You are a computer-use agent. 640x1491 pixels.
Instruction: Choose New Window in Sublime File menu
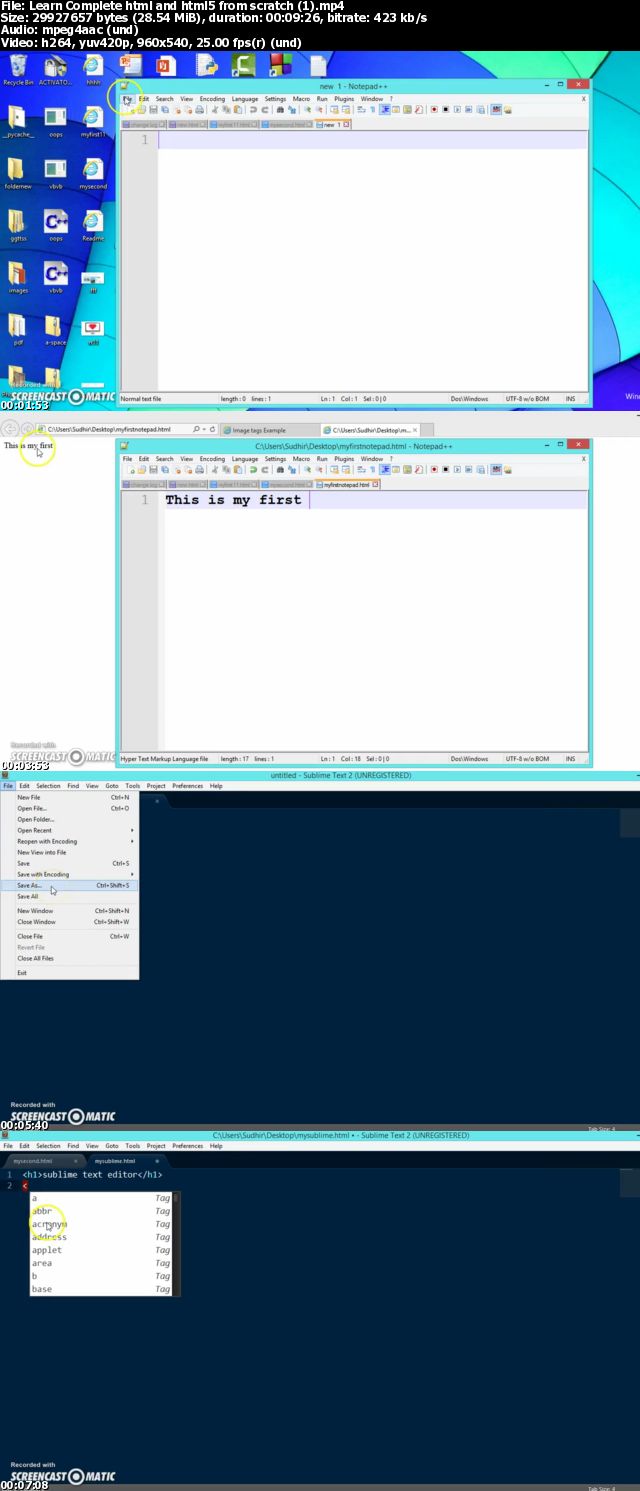click(x=69, y=911)
